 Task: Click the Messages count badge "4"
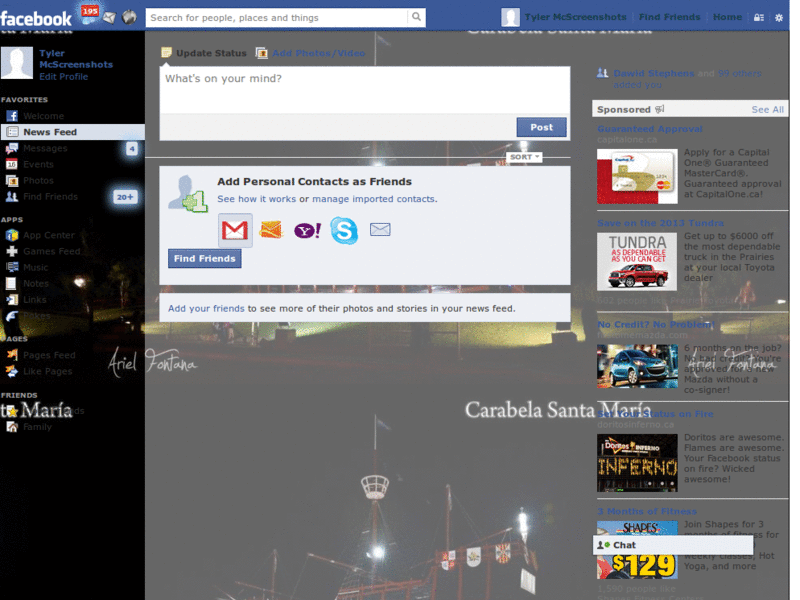click(x=132, y=148)
